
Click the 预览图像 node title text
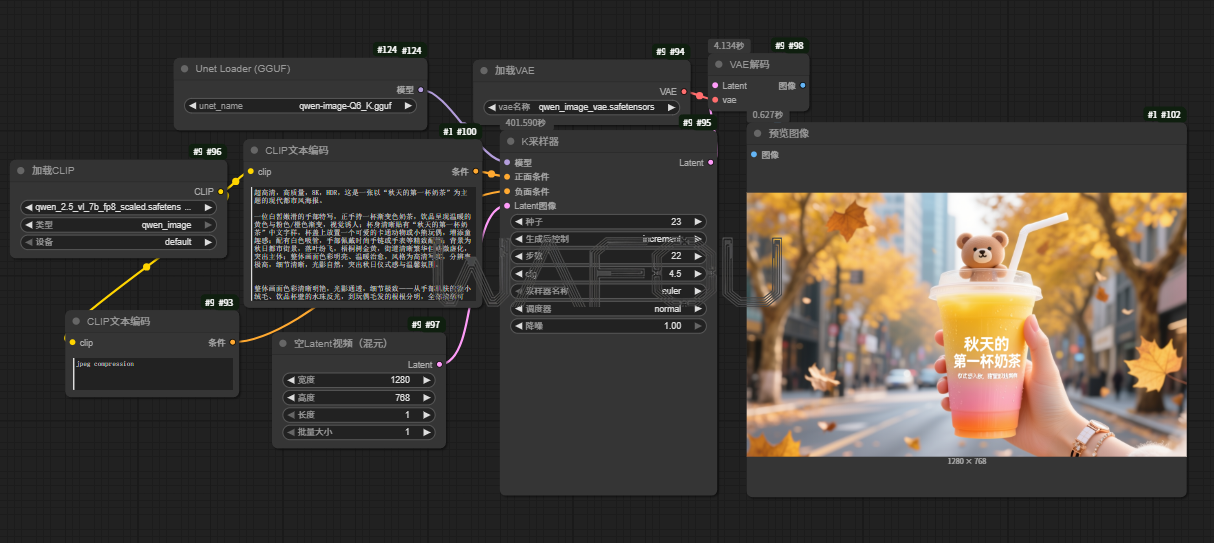(x=789, y=133)
